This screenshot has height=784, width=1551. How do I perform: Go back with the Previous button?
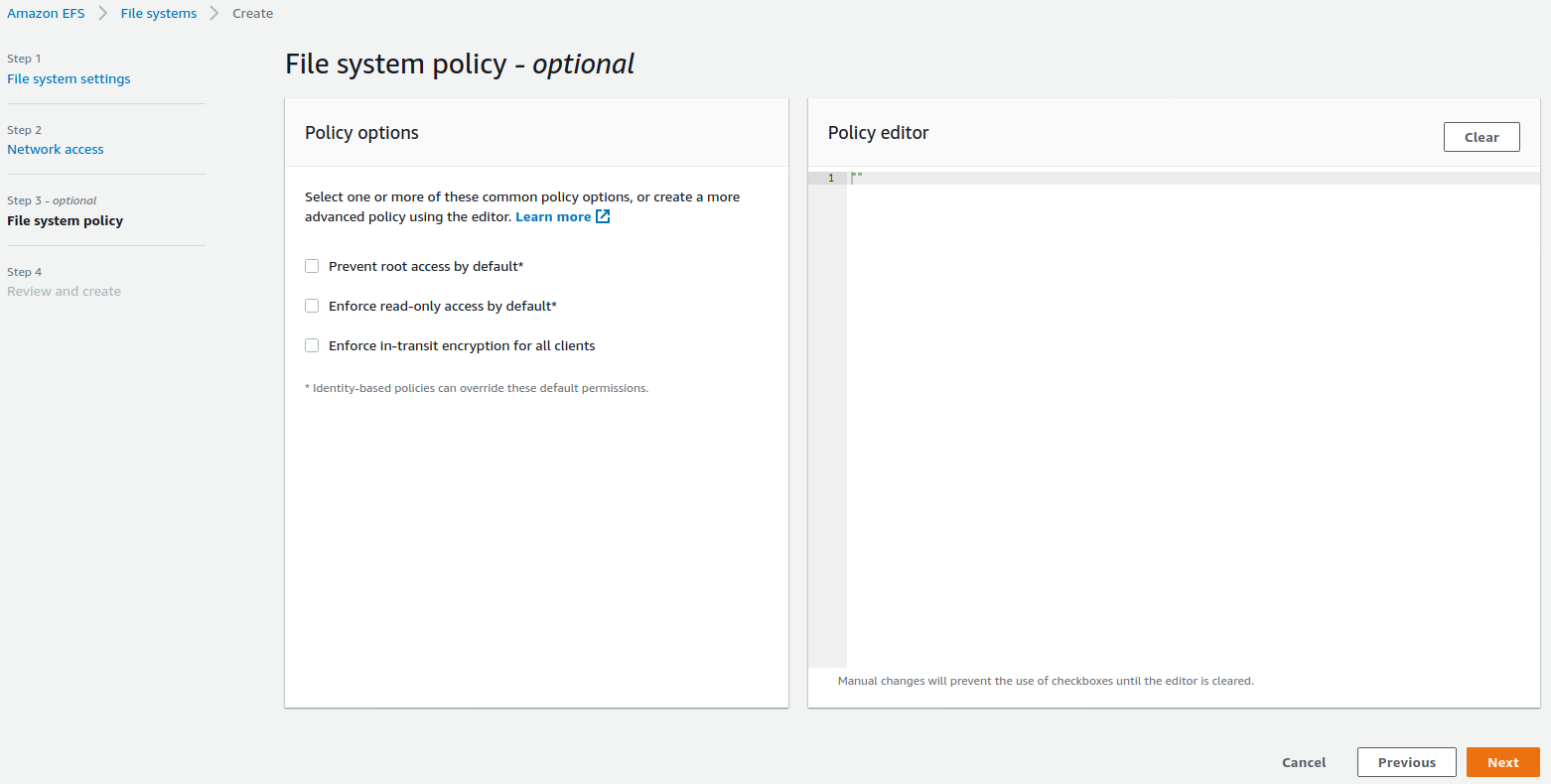1406,762
